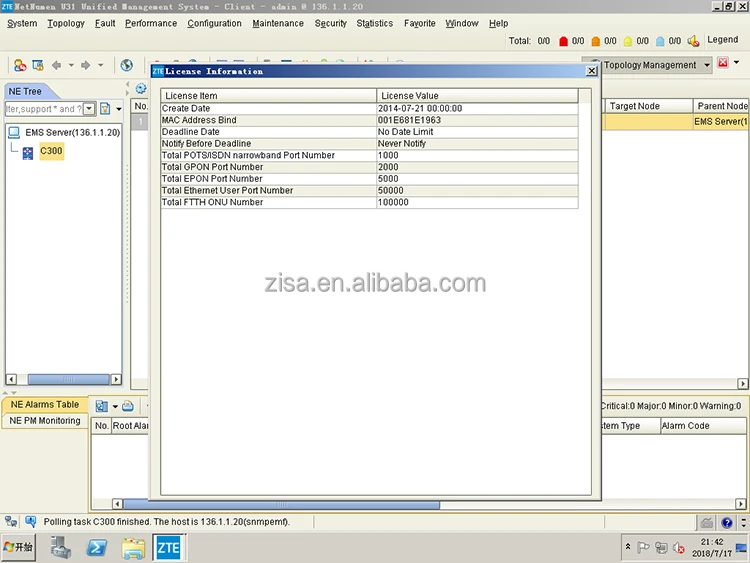
Task: Expand the NE Tree search history dropdown
Action: click(89, 109)
